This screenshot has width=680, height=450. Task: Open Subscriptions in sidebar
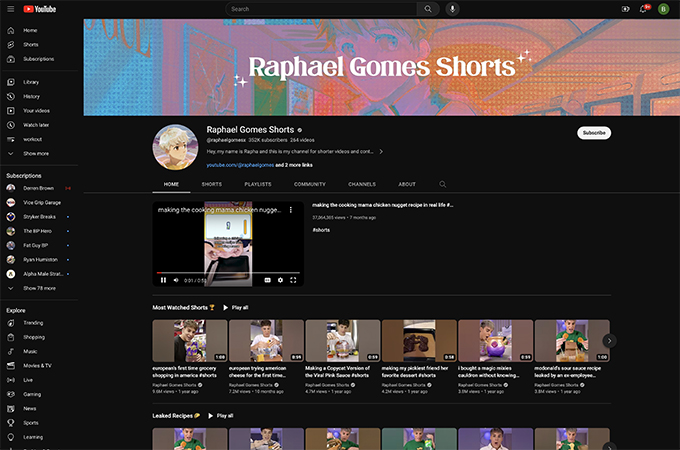point(39,59)
